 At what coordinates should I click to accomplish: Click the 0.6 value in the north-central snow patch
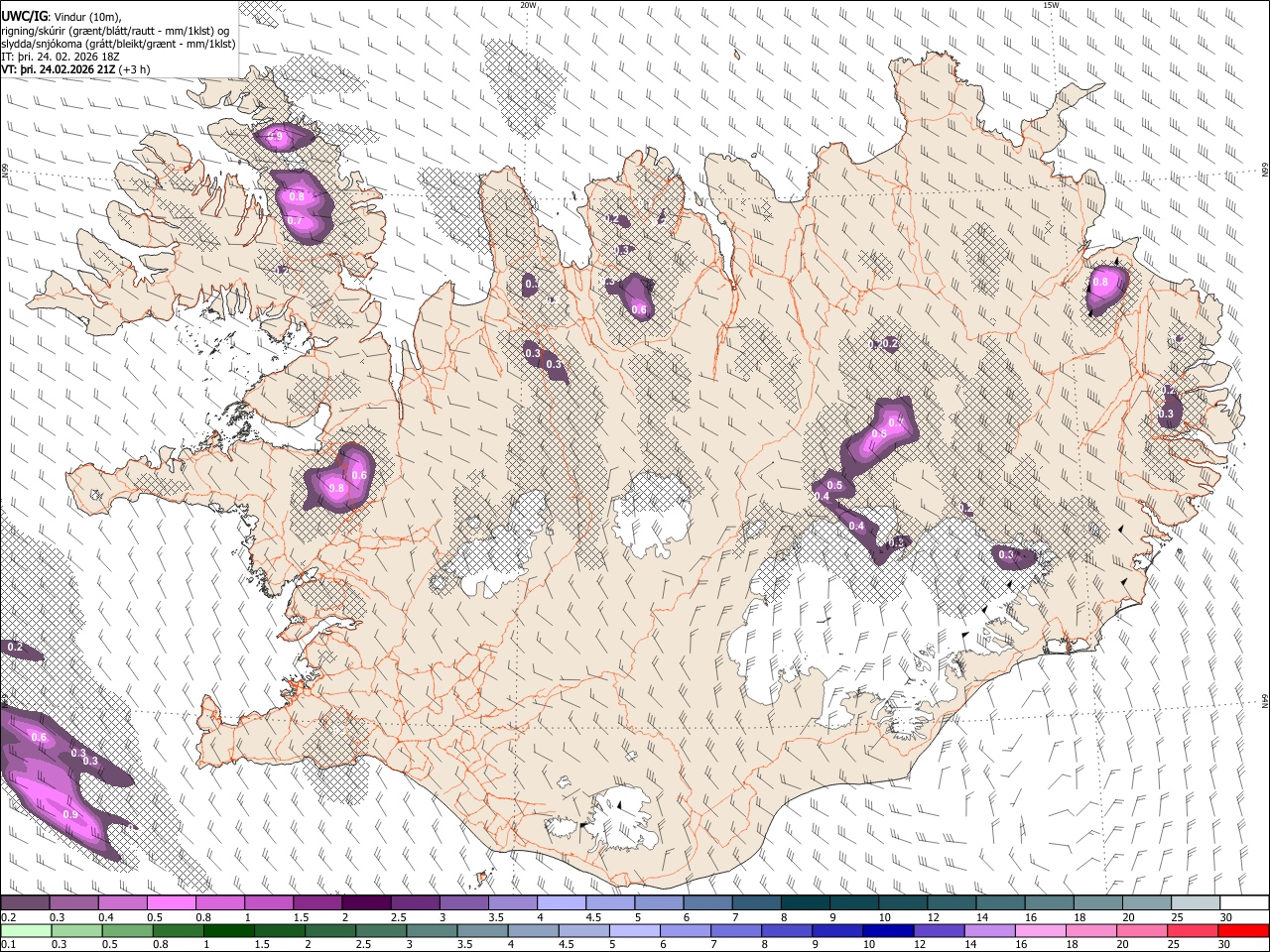[x=639, y=310]
